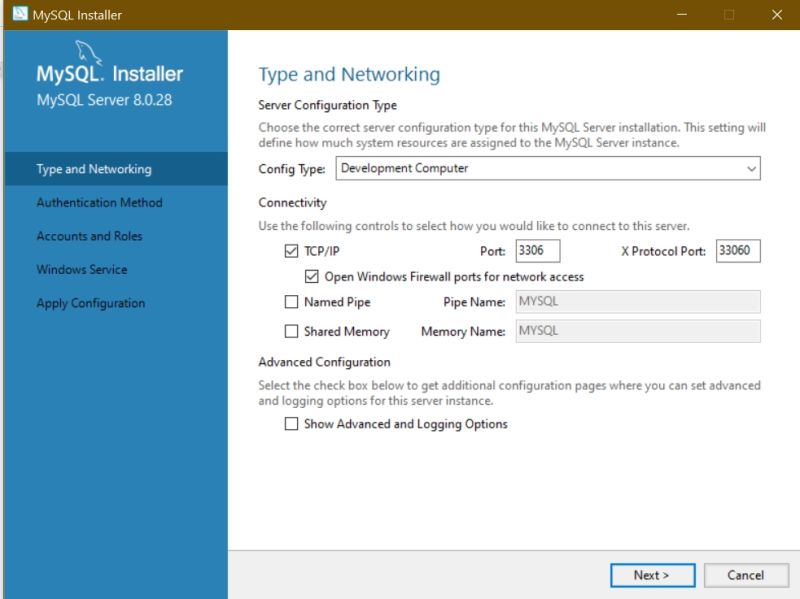Select the X Protocol Port field
The height and width of the screenshot is (599, 800).
[737, 250]
